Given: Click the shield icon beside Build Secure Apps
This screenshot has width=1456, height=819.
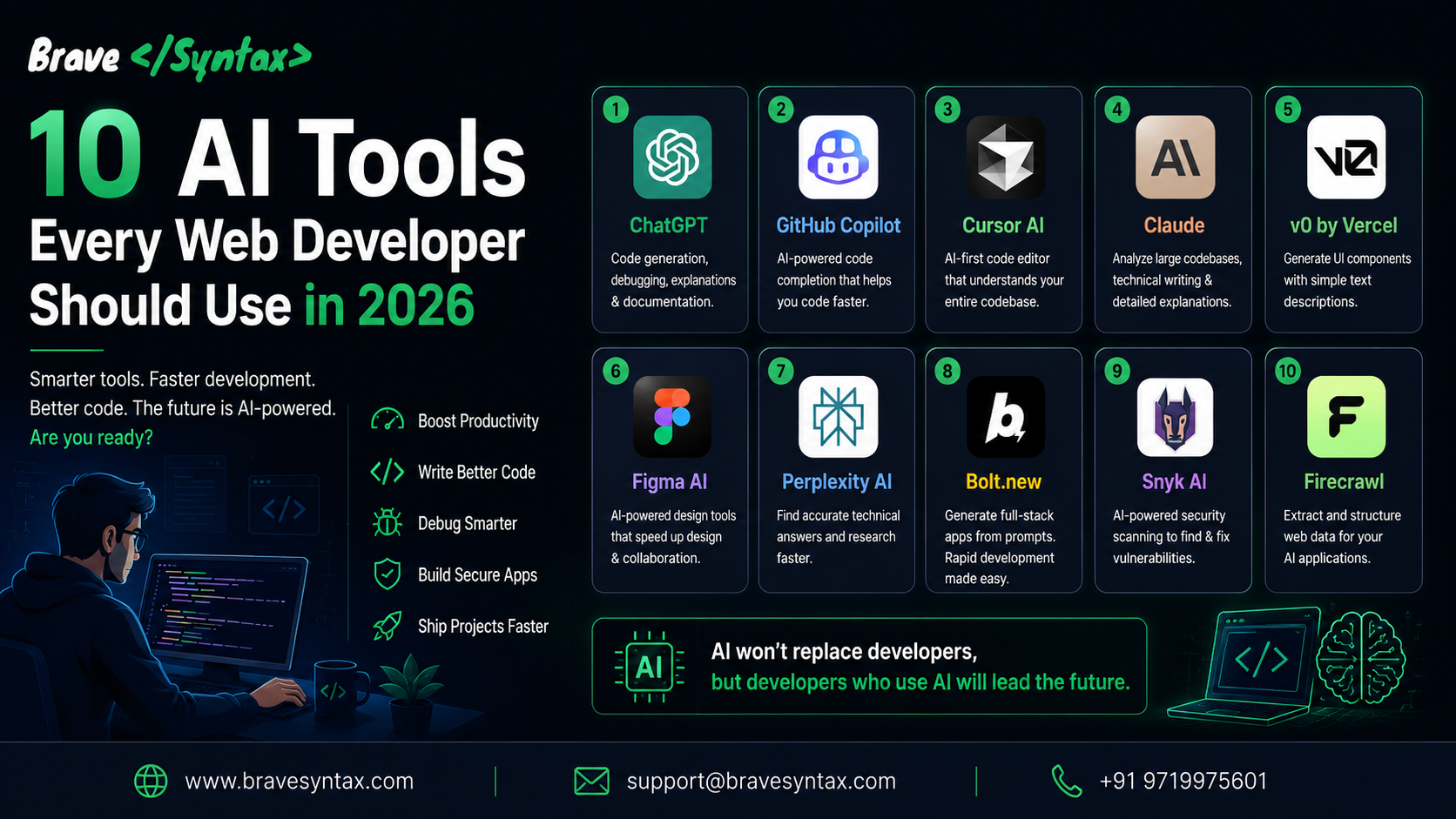Looking at the screenshot, I should pos(388,574).
